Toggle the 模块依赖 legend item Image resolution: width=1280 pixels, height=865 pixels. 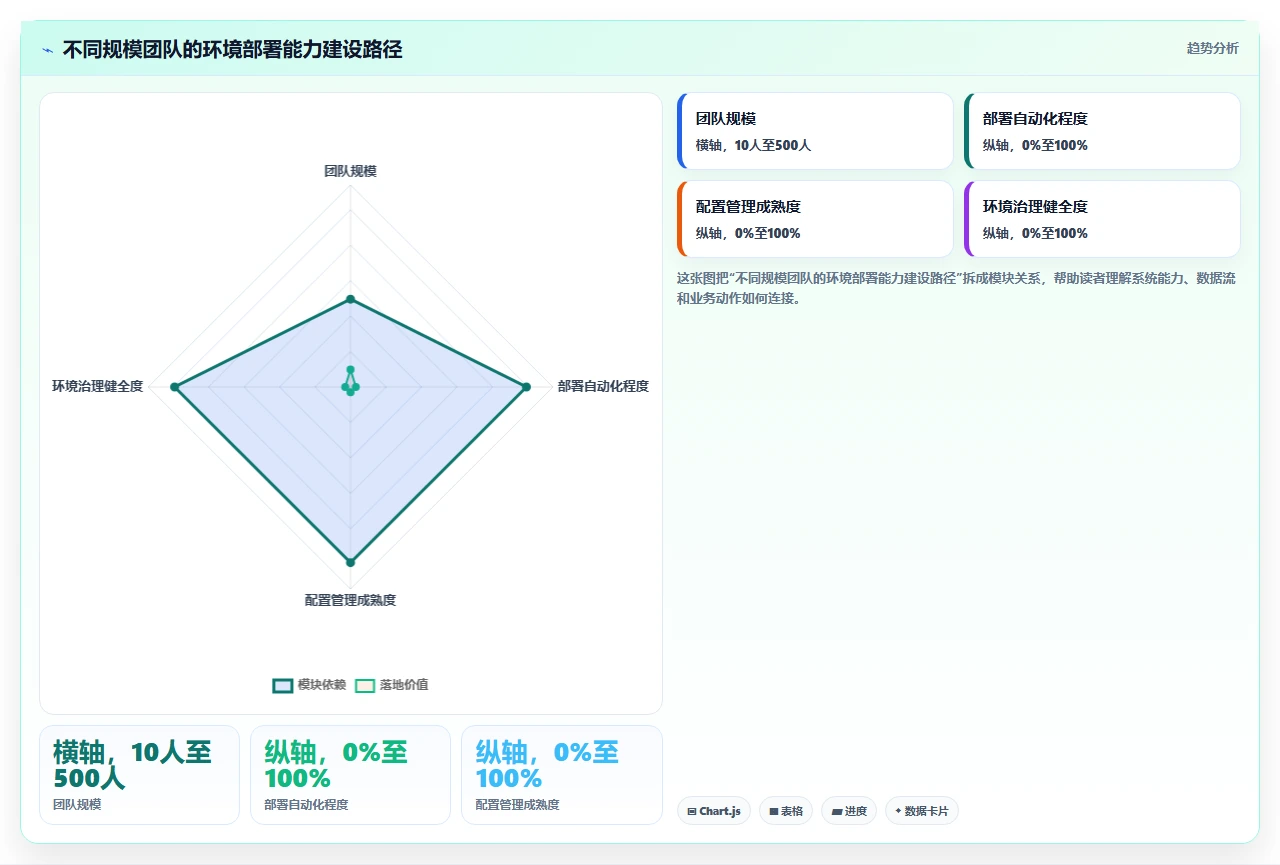tap(309, 685)
